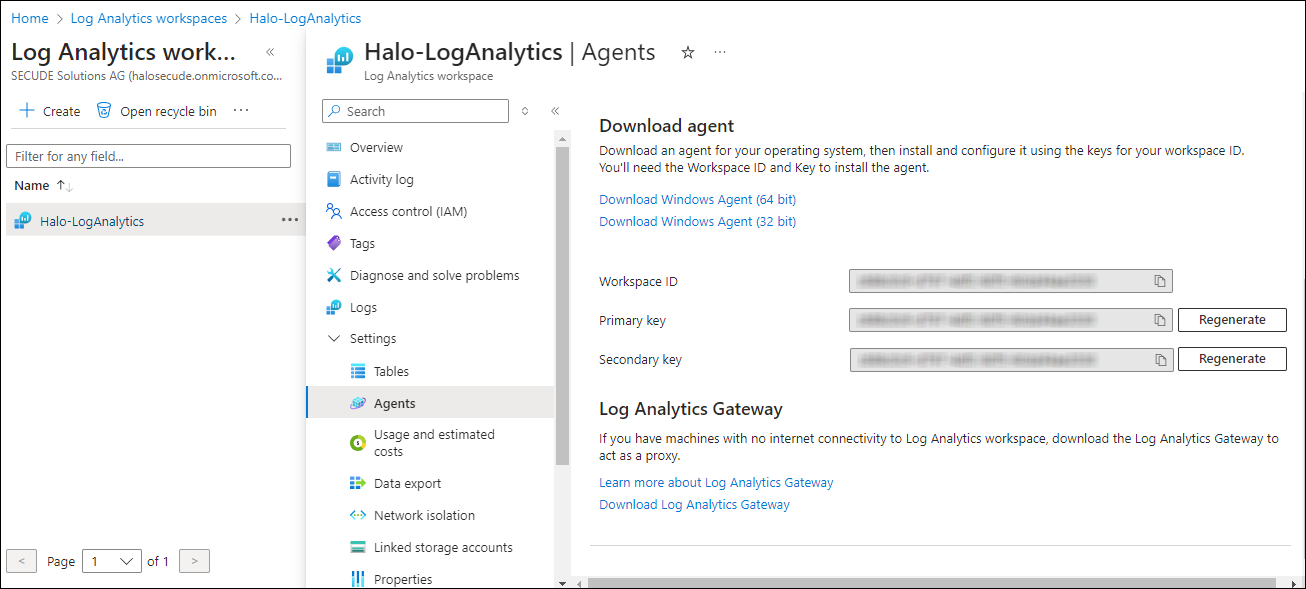Open Data export via its sidebar icon

(357, 483)
